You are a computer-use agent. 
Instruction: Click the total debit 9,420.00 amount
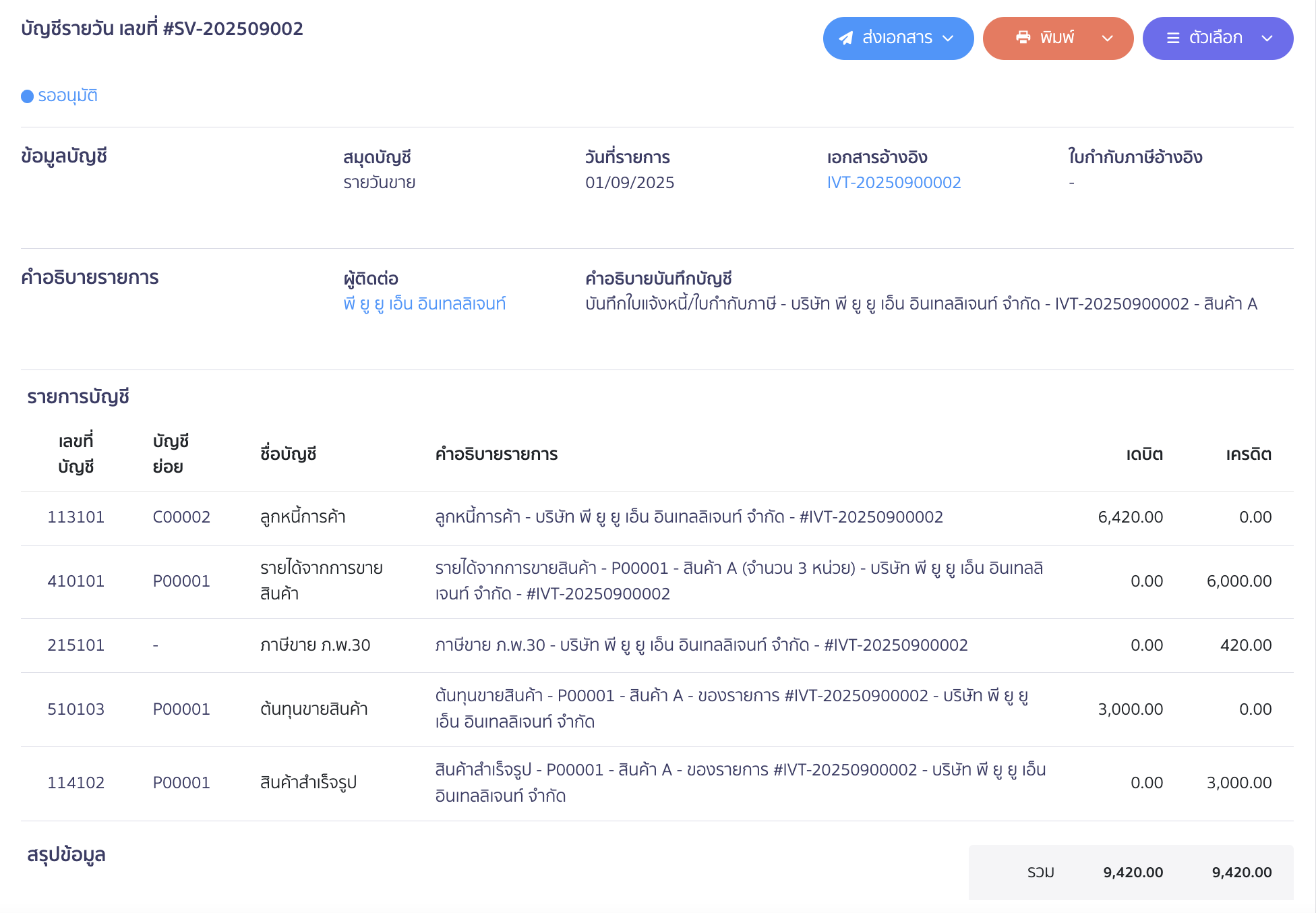(x=1133, y=873)
